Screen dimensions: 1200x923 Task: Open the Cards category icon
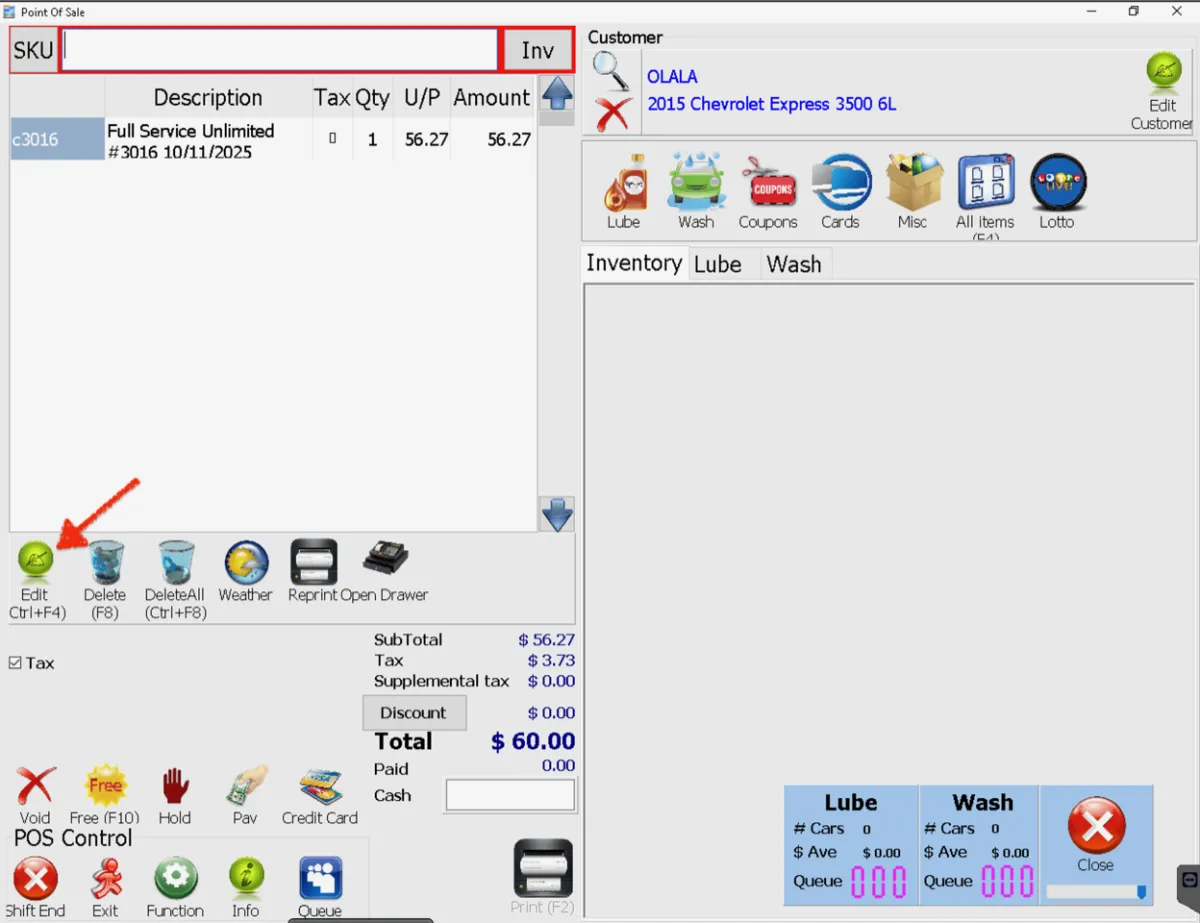point(841,182)
